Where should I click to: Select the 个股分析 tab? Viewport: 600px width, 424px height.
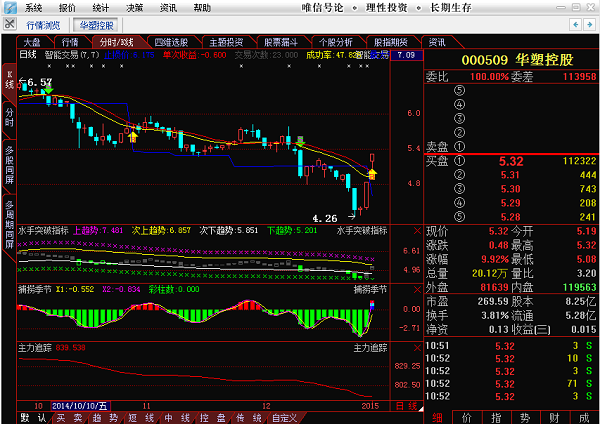(x=334, y=43)
